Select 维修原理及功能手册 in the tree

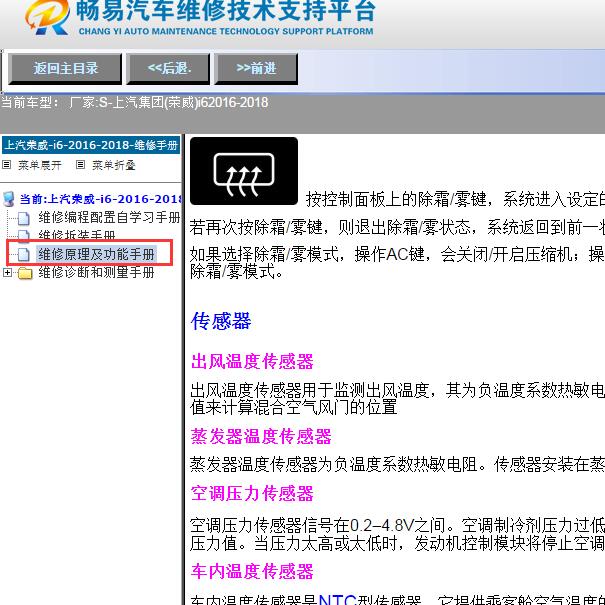pos(96,254)
